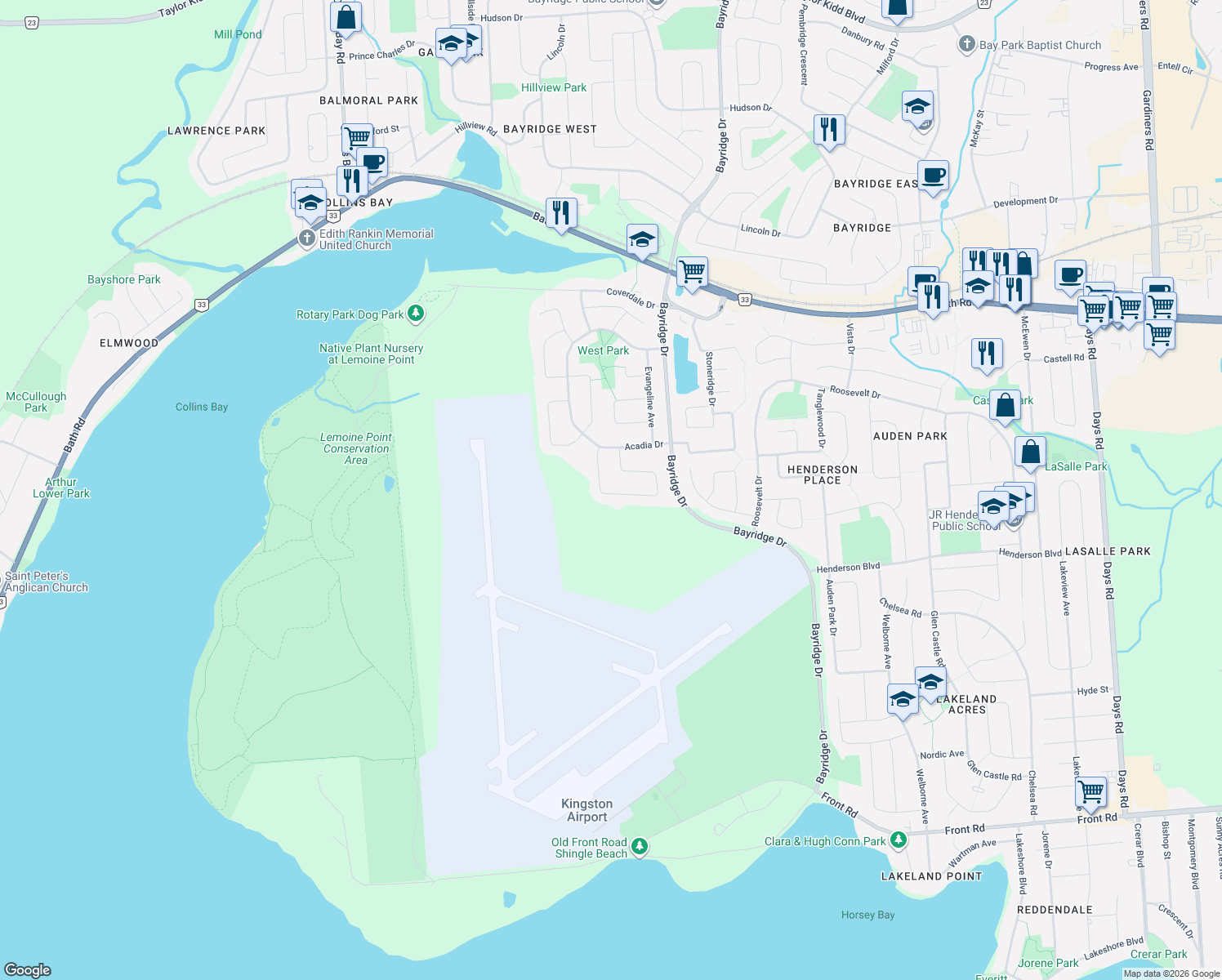1222x980 pixels.
Task: Click the West Park label
Action: click(x=603, y=350)
